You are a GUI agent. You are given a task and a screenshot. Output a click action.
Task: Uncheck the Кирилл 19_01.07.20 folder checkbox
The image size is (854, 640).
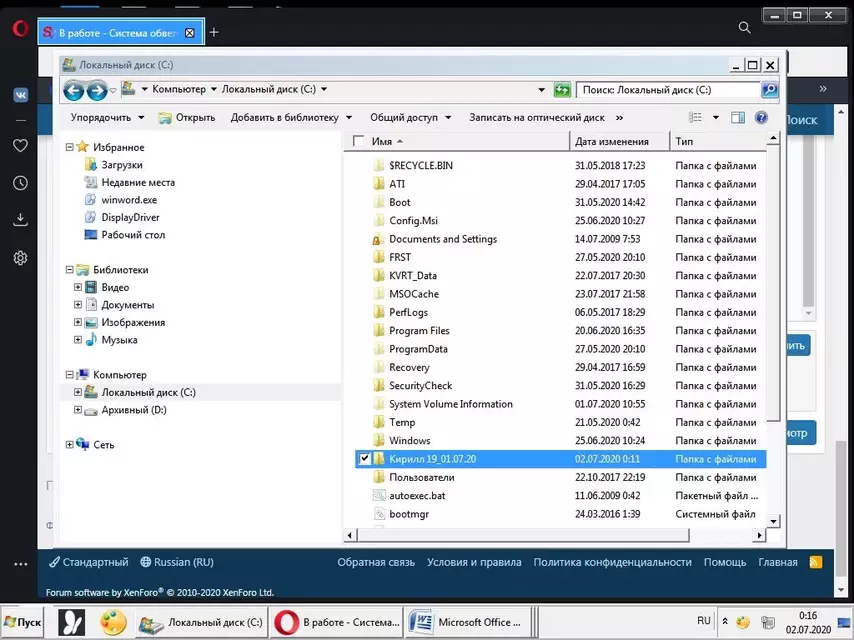pyautogui.click(x=364, y=459)
